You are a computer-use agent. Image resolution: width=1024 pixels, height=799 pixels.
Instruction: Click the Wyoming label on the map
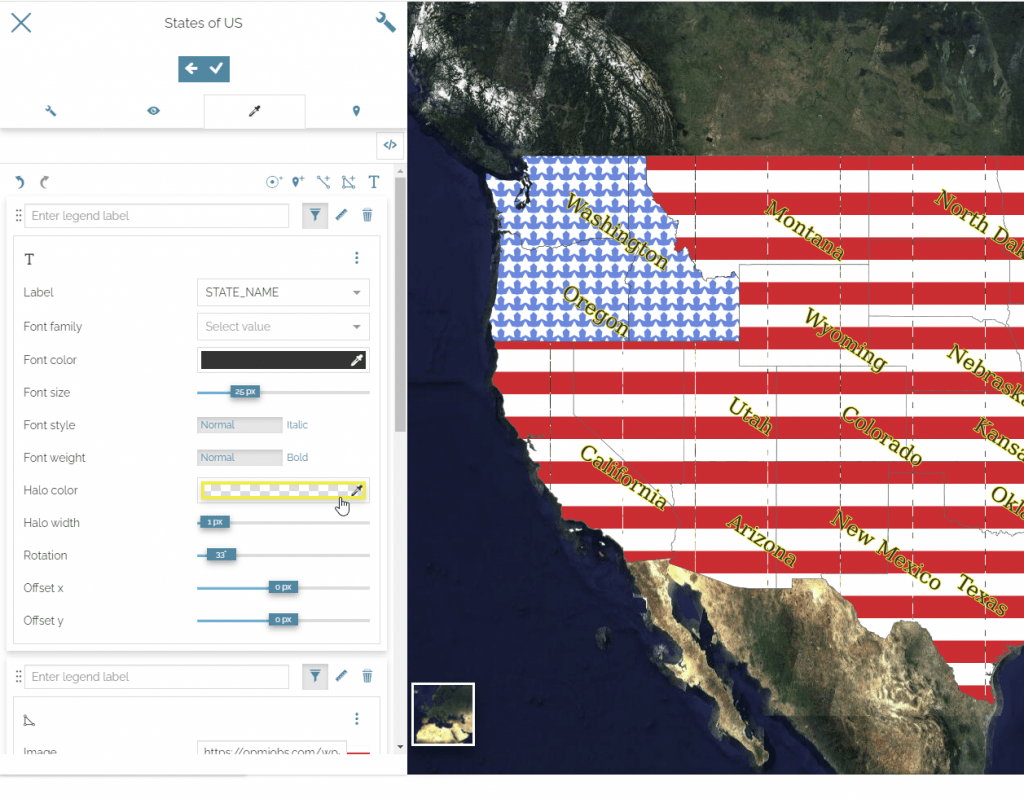pyautogui.click(x=845, y=339)
